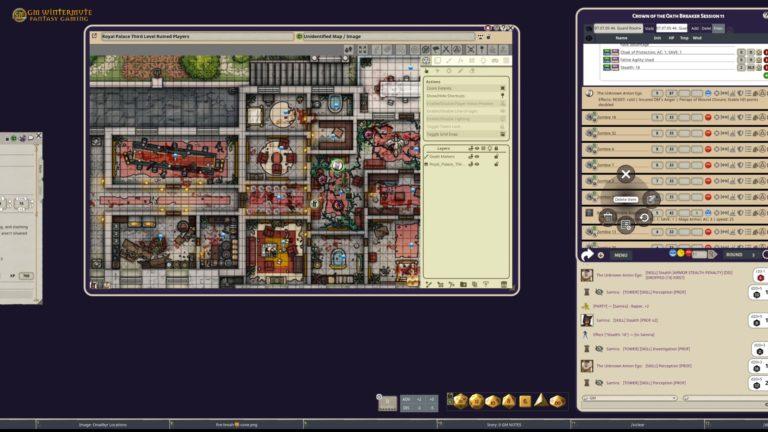Toggle Royal_Palace layer visibility eye
768x432 pixels.
point(477,165)
